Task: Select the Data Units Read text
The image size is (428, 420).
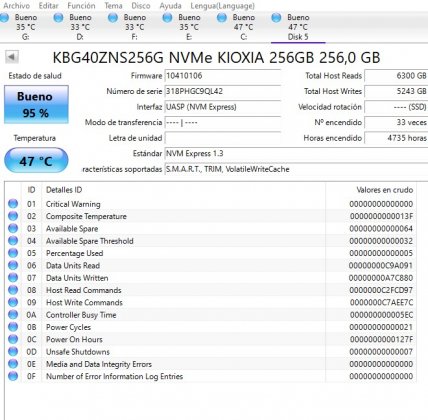Action: tap(73, 266)
